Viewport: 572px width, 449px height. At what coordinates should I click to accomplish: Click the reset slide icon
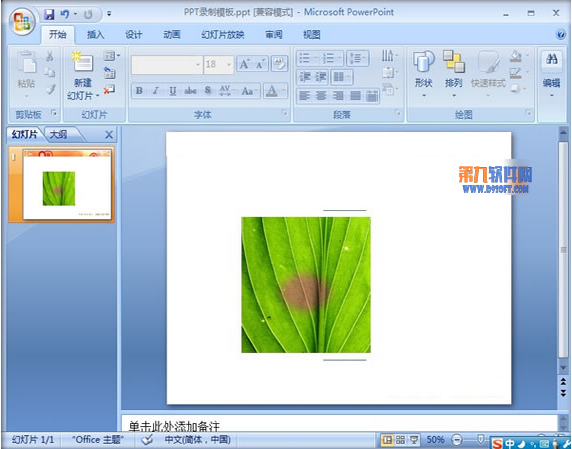pyautogui.click(x=109, y=73)
